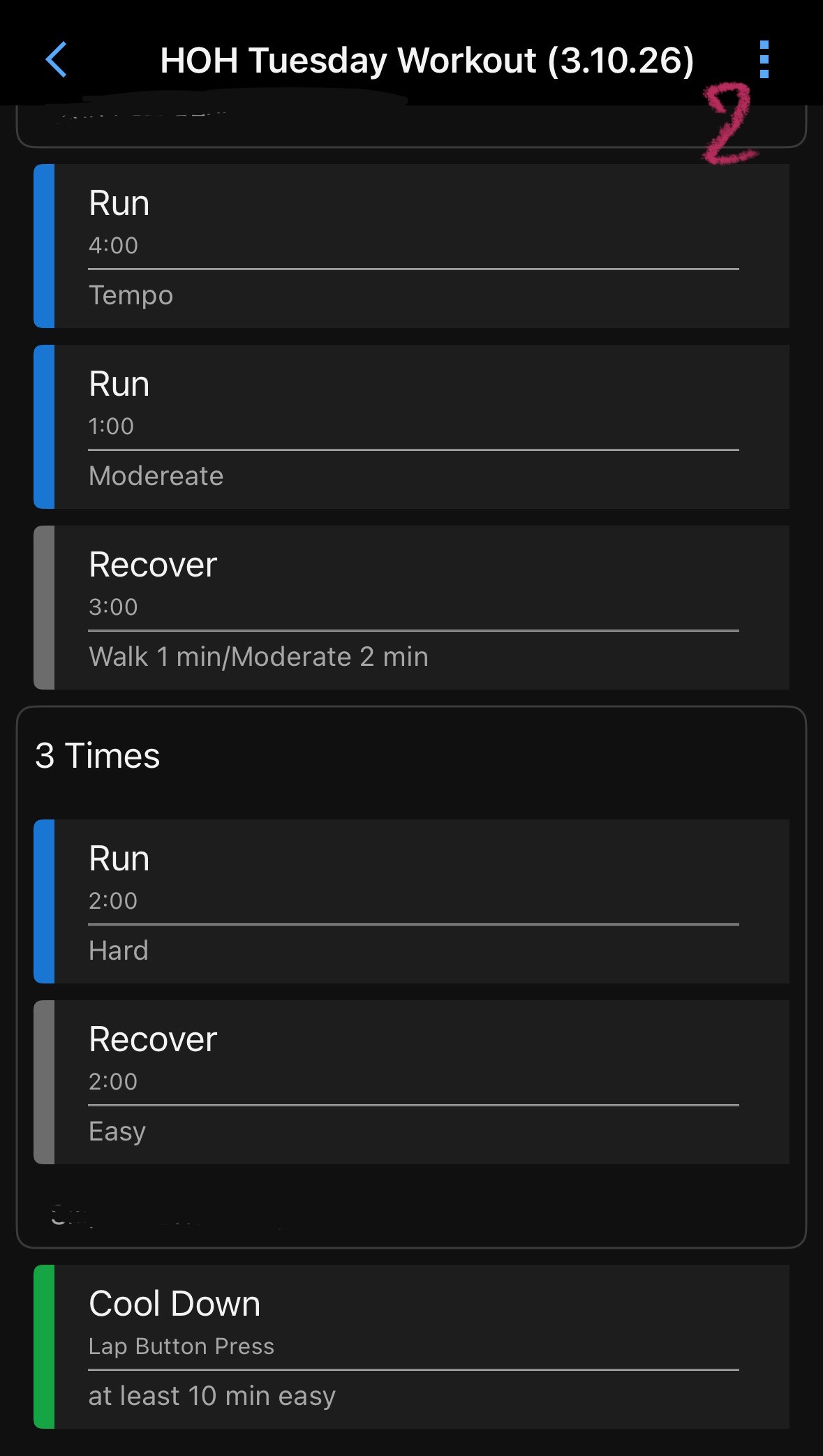Tap the "Tempo" note text
The image size is (823, 1456).
click(x=131, y=295)
